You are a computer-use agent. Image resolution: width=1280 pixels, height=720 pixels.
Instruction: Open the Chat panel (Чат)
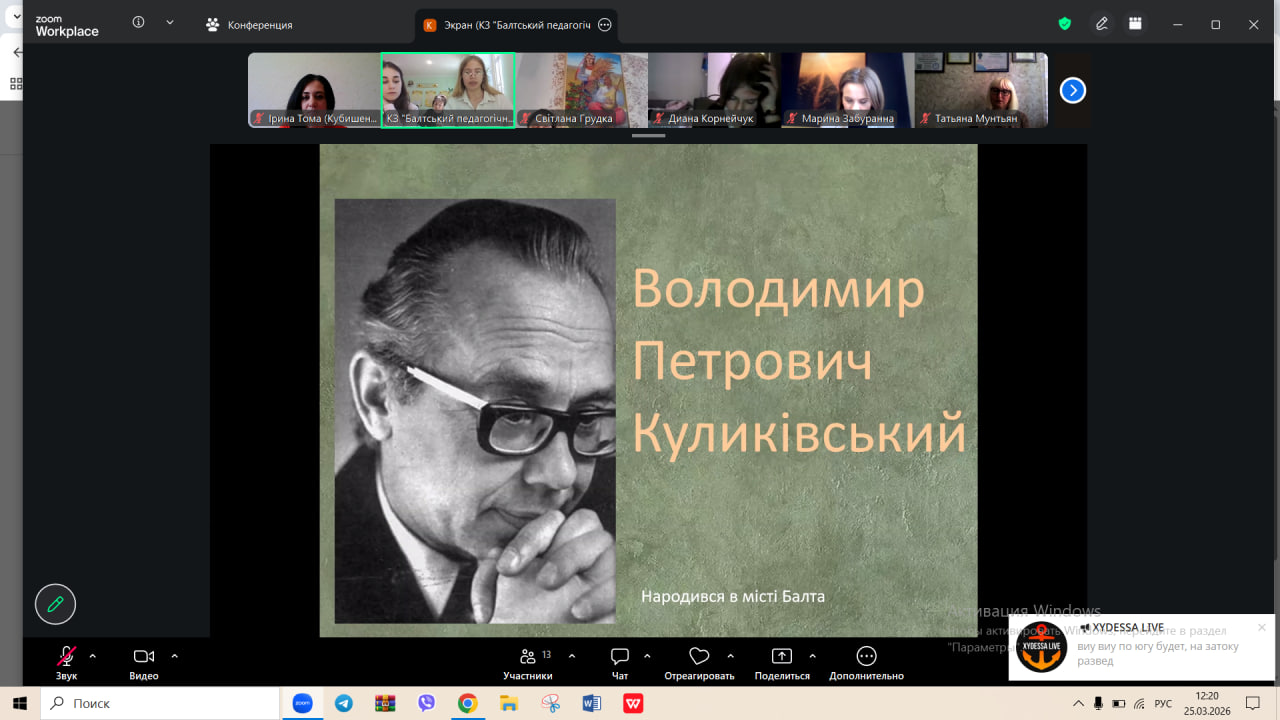[620, 657]
